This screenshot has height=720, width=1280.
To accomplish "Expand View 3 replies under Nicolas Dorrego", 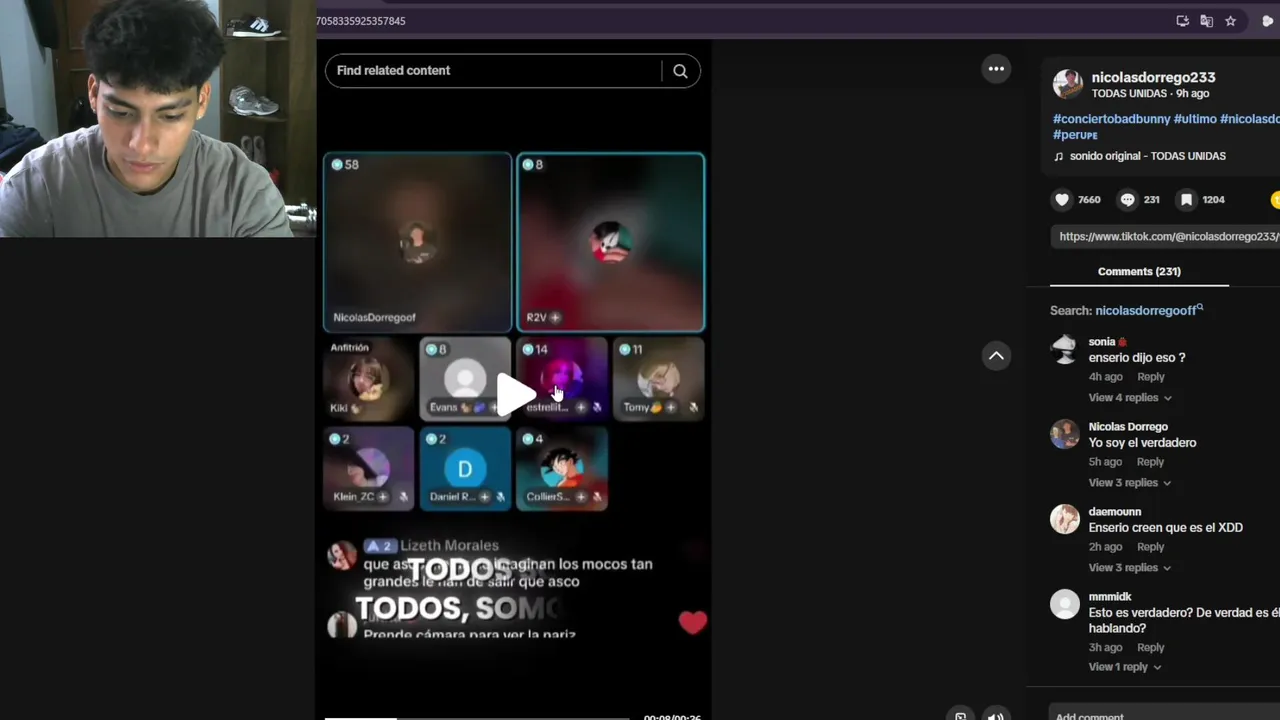I will (x=1130, y=483).
